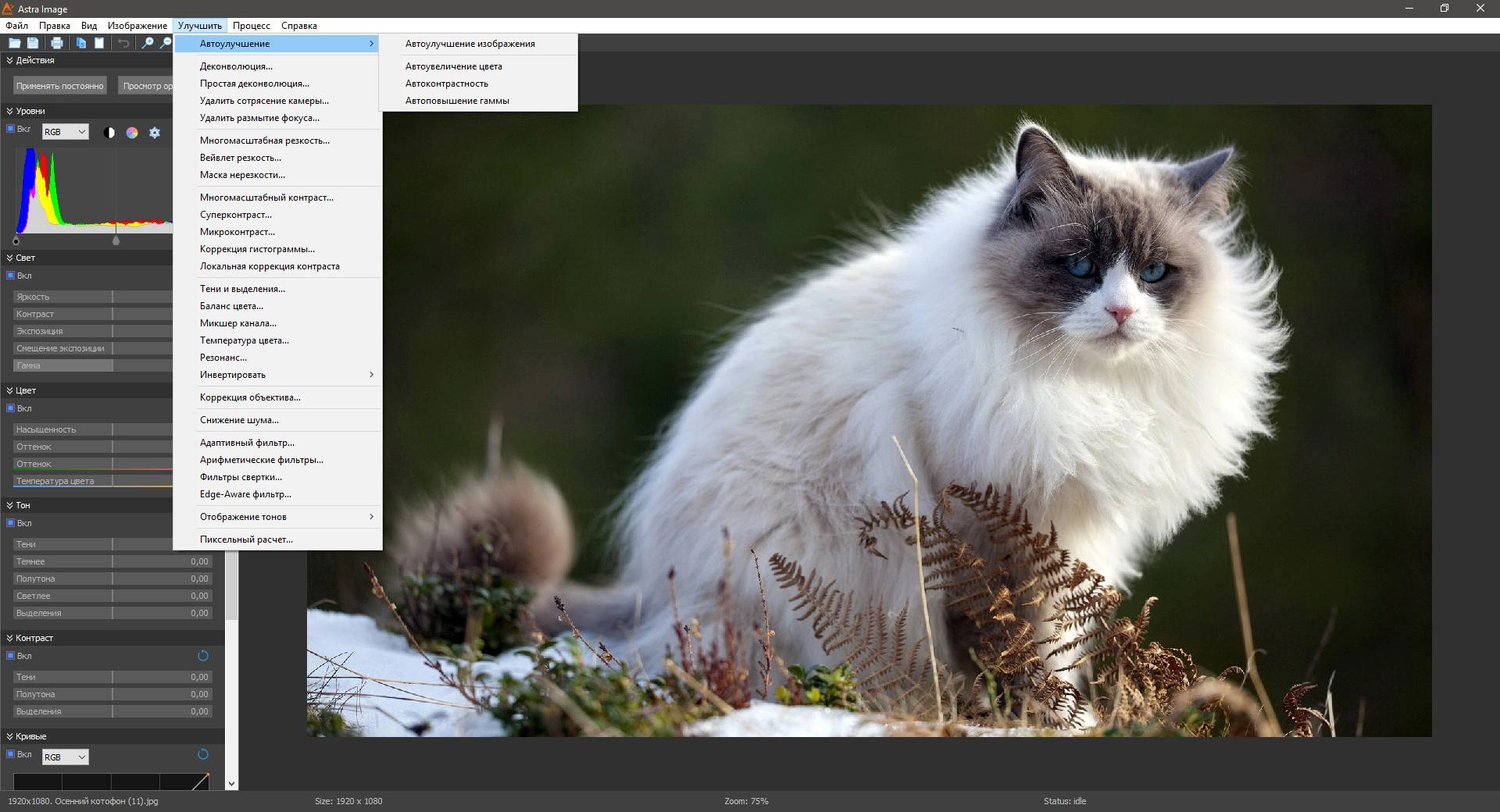This screenshot has height=812, width=1500.
Task: Click the 'Применять постоянно' button
Action: (x=60, y=86)
